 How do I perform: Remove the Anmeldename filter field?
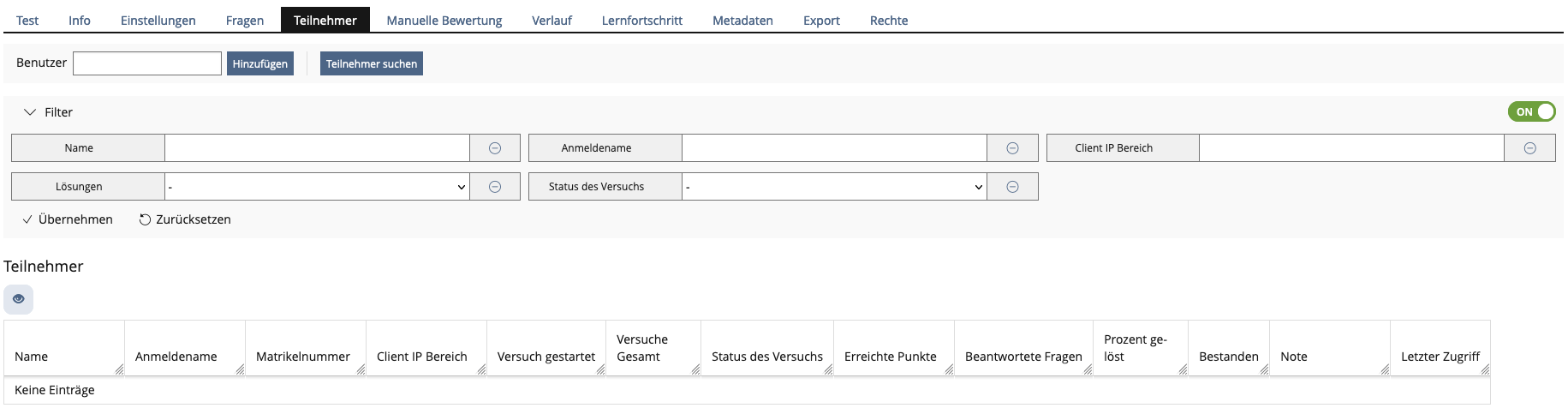(1012, 148)
